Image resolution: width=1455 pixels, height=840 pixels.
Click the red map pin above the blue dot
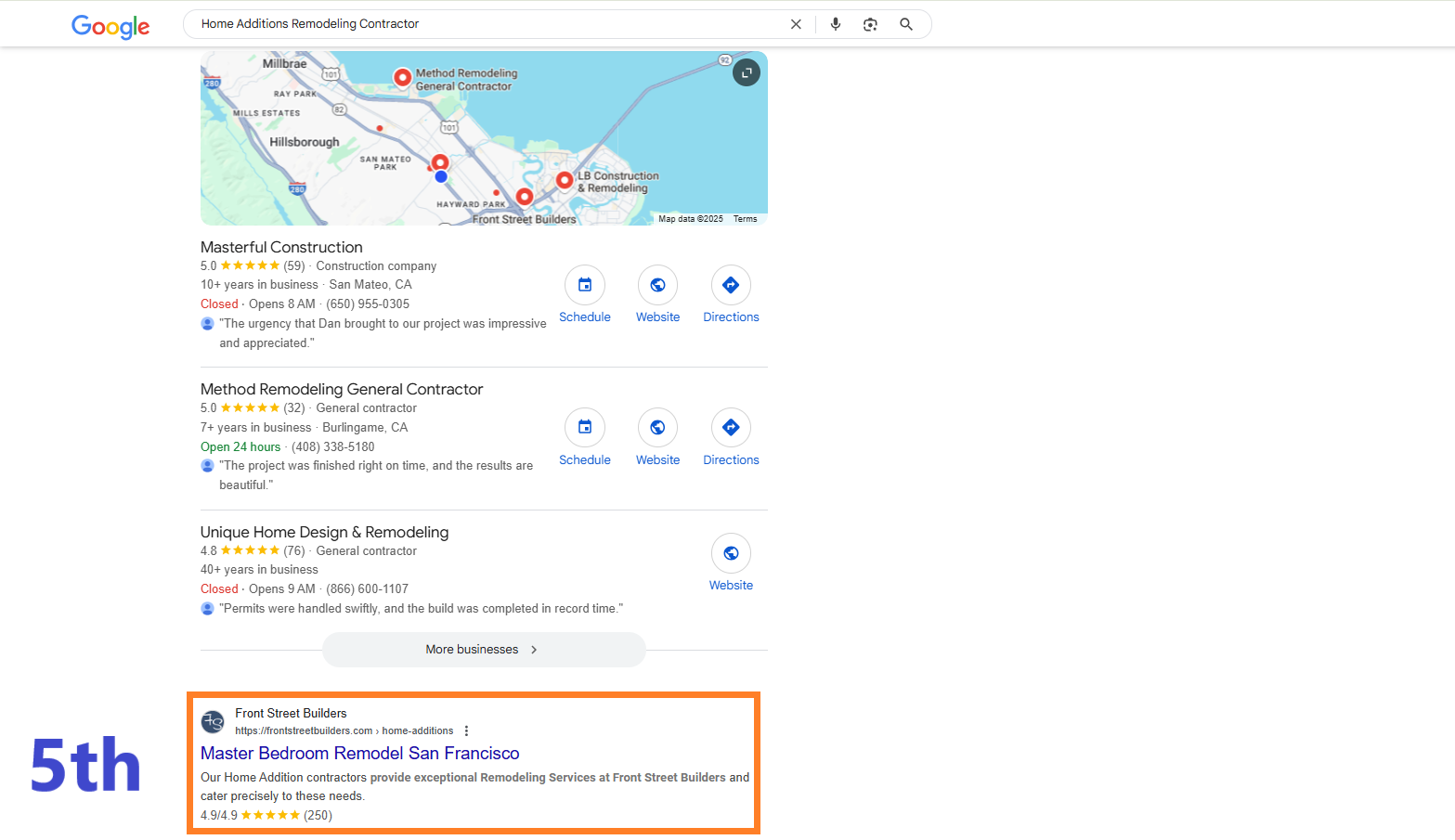point(440,163)
